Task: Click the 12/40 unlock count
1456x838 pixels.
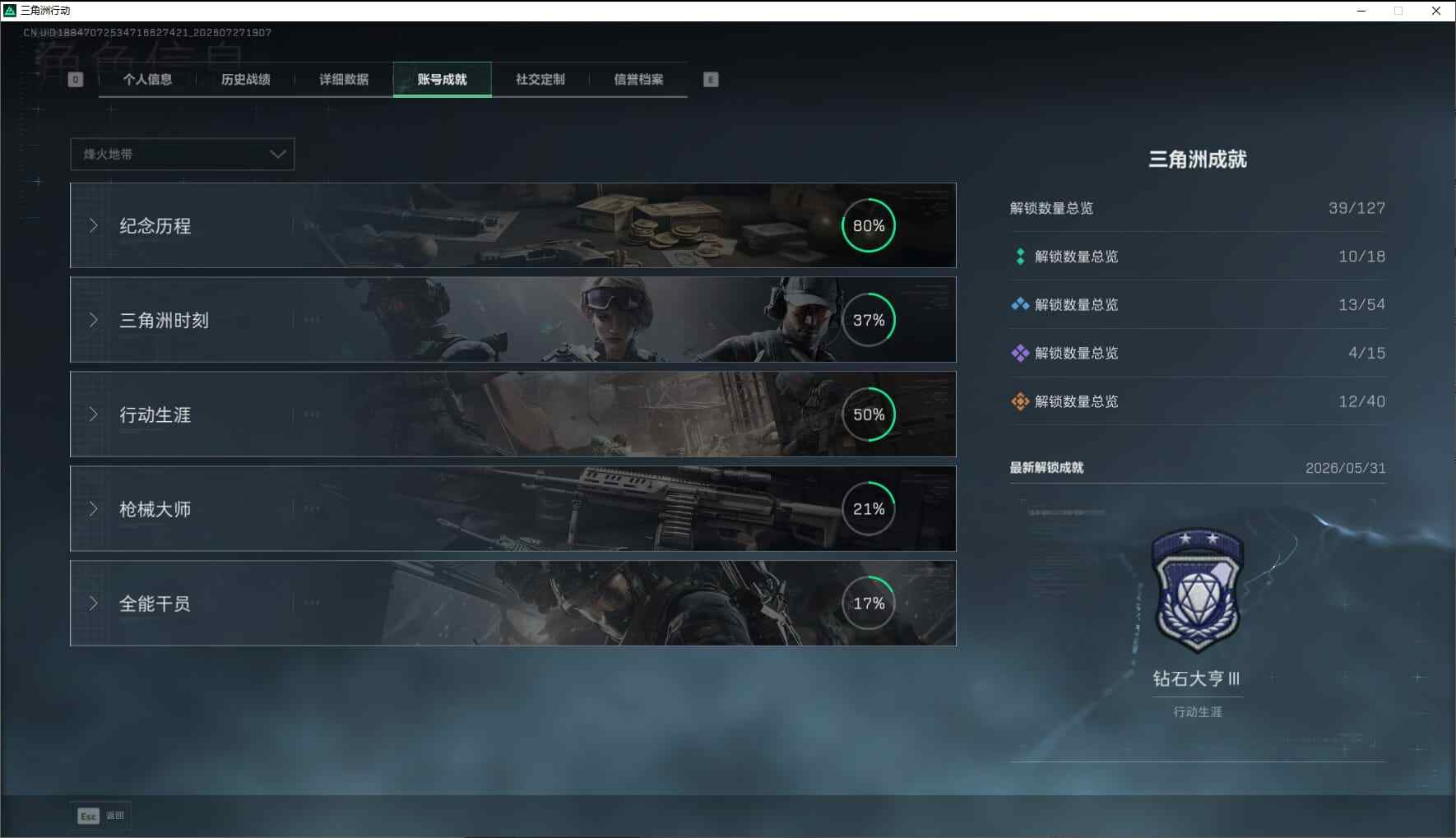Action: [x=1361, y=401]
